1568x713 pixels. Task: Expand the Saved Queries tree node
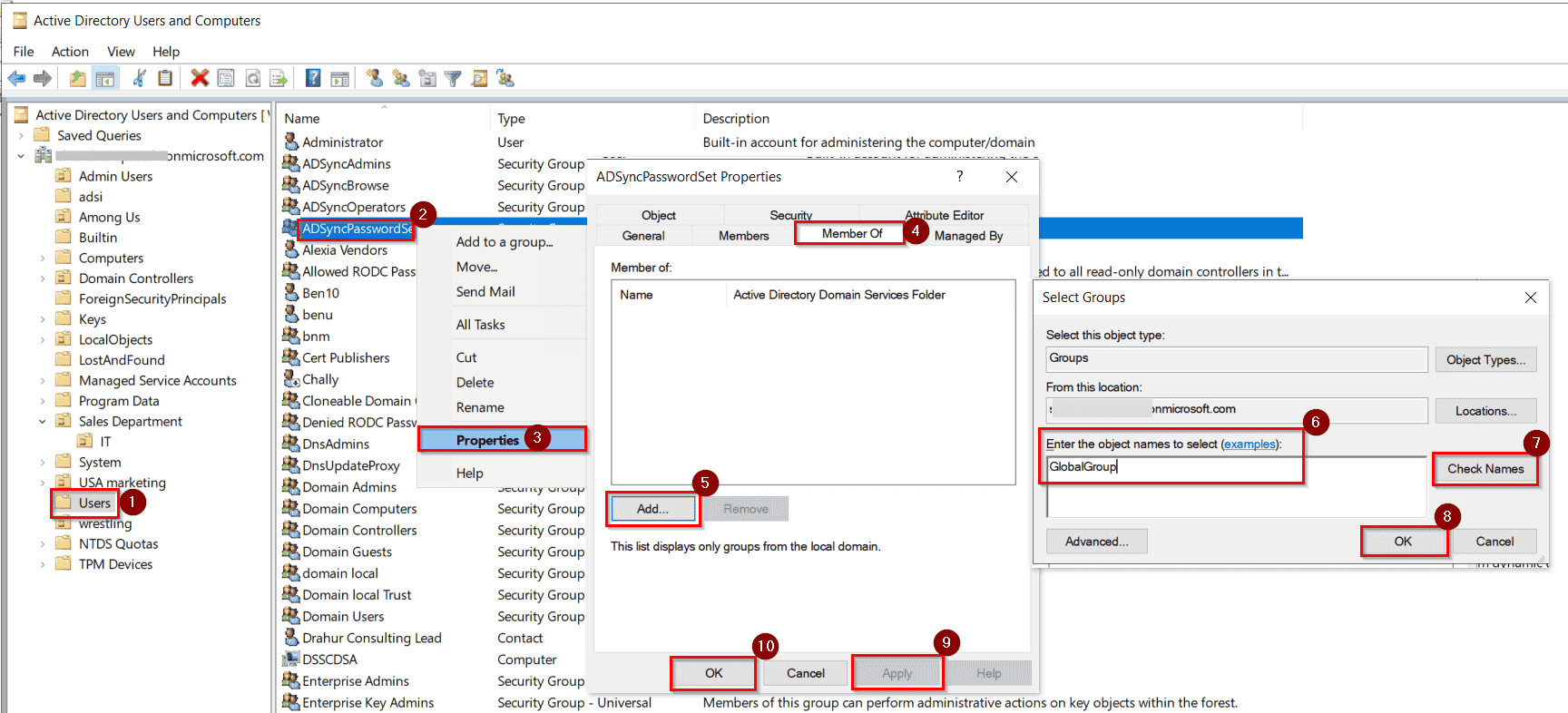click(x=21, y=135)
